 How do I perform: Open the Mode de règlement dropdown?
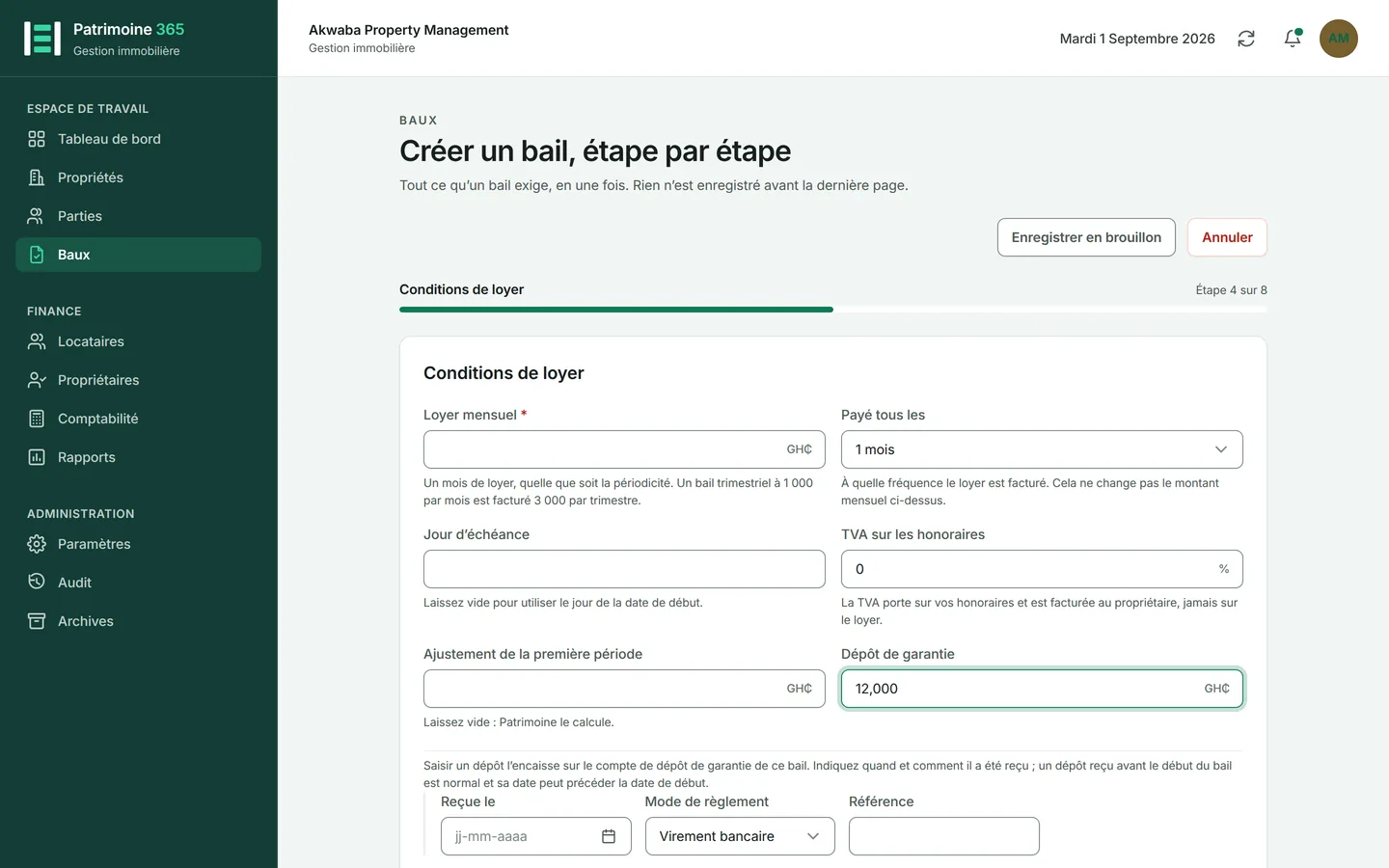click(740, 836)
